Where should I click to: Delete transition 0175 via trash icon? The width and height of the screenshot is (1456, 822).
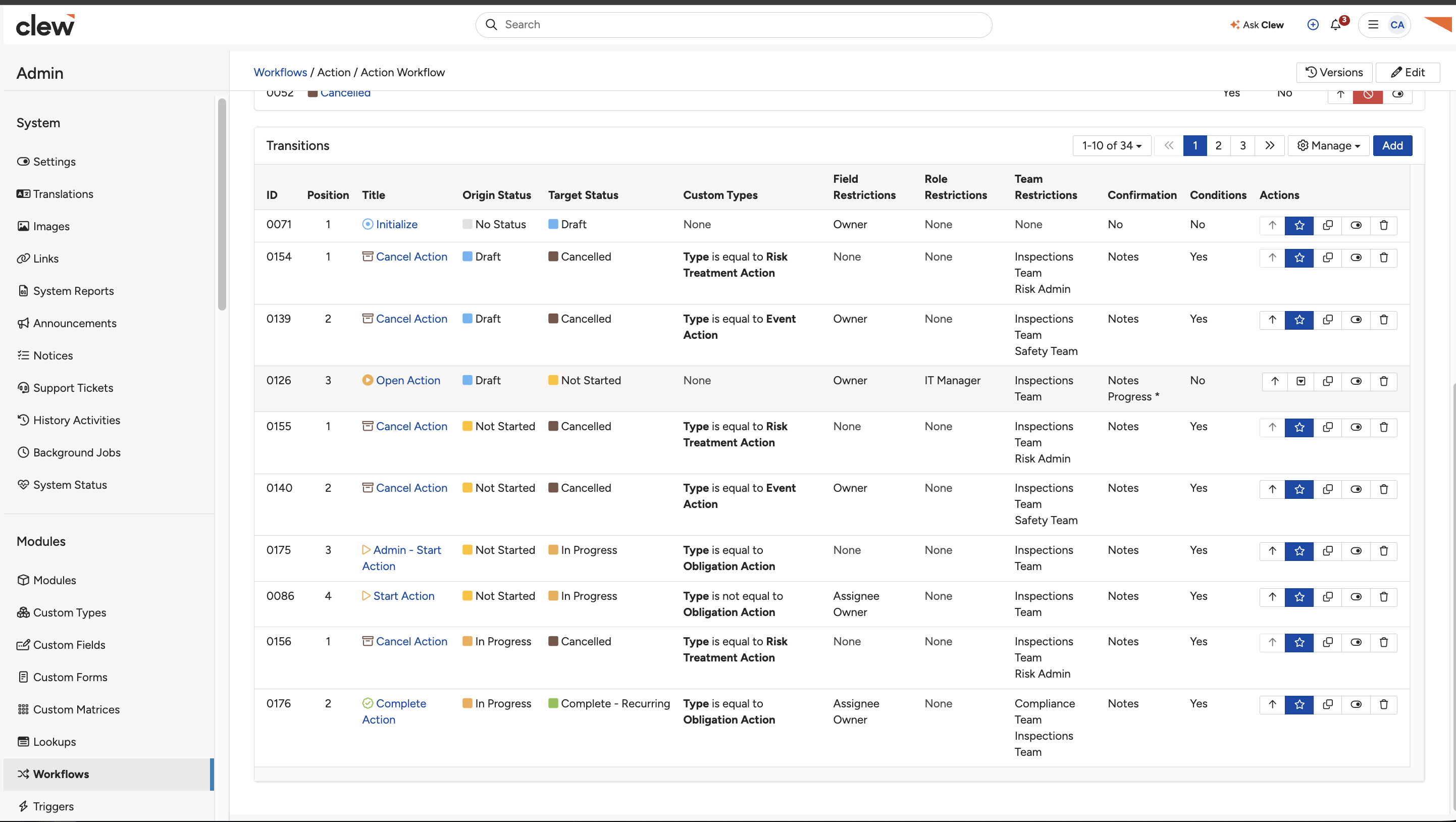1384,551
